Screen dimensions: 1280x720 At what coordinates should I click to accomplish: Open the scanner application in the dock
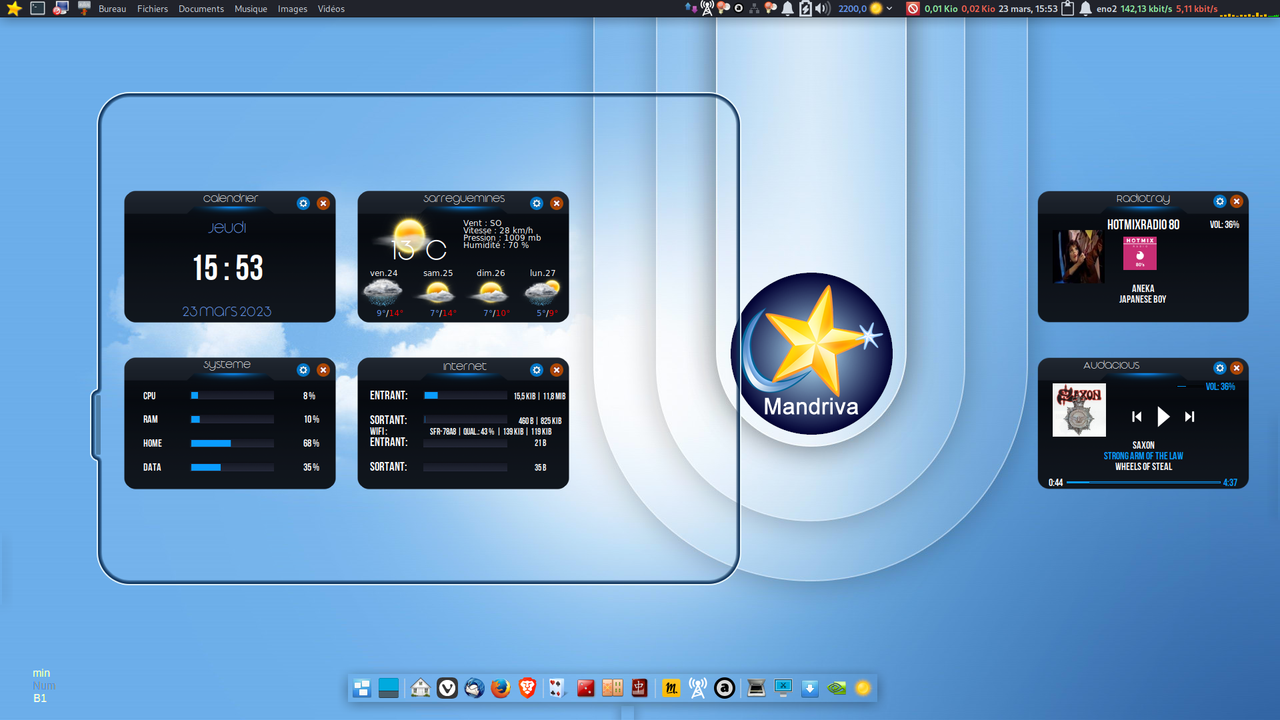coord(756,688)
